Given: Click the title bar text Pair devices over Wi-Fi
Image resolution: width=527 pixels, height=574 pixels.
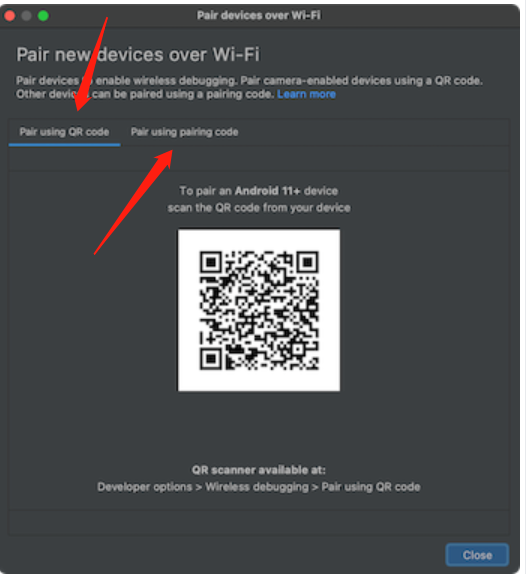Looking at the screenshot, I should pyautogui.click(x=259, y=15).
